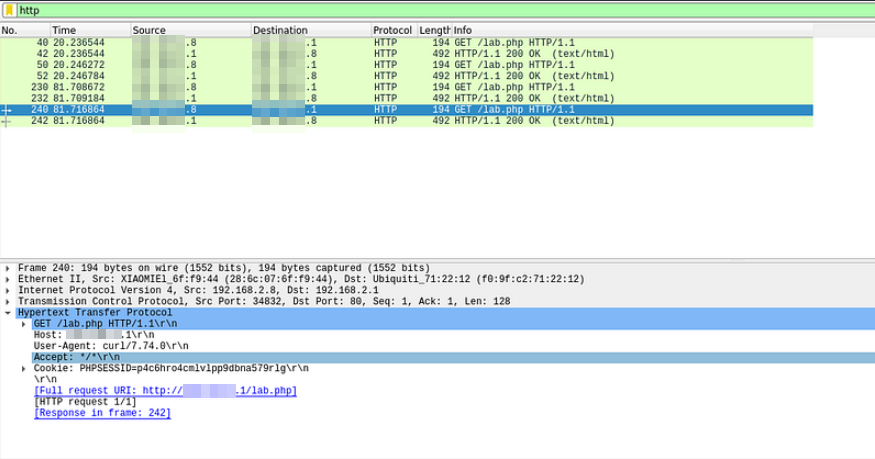Select packet number 230 row
The height and width of the screenshot is (459, 875).
coord(406,88)
